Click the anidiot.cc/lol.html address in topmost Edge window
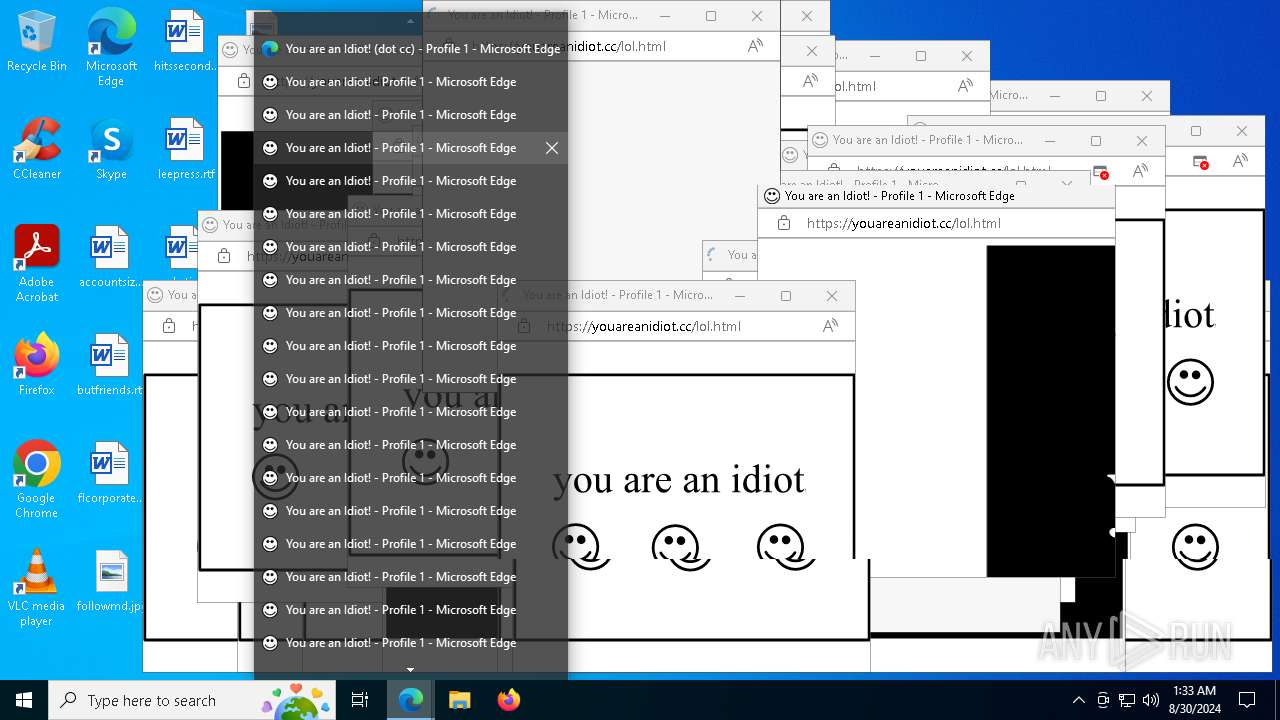Viewport: 1280px width, 720px height. point(617,46)
